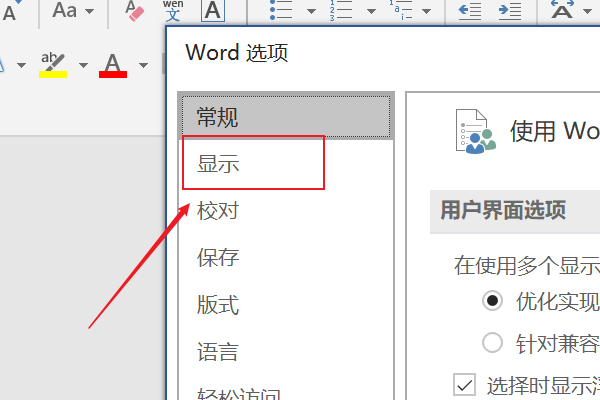Expand the numbering library dropdown arrow
The width and height of the screenshot is (600, 400).
[371, 11]
